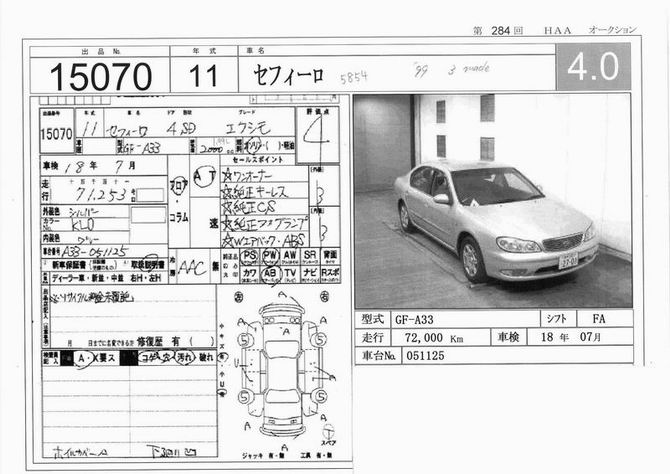Click the 取扱説明書 label
This screenshot has height=474, width=670.
tap(148, 265)
